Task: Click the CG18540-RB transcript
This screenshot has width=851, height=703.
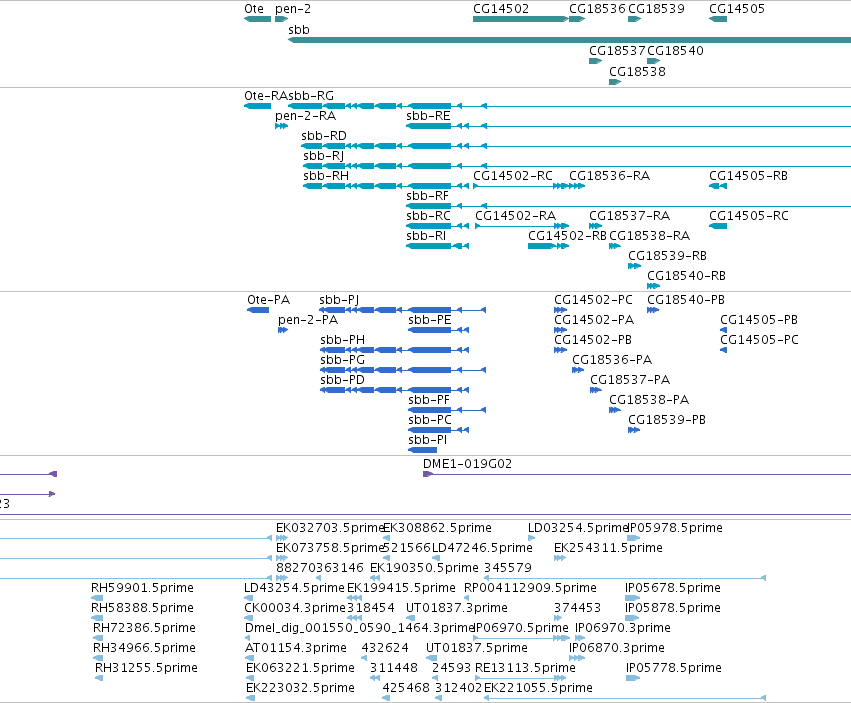Action: click(x=653, y=287)
